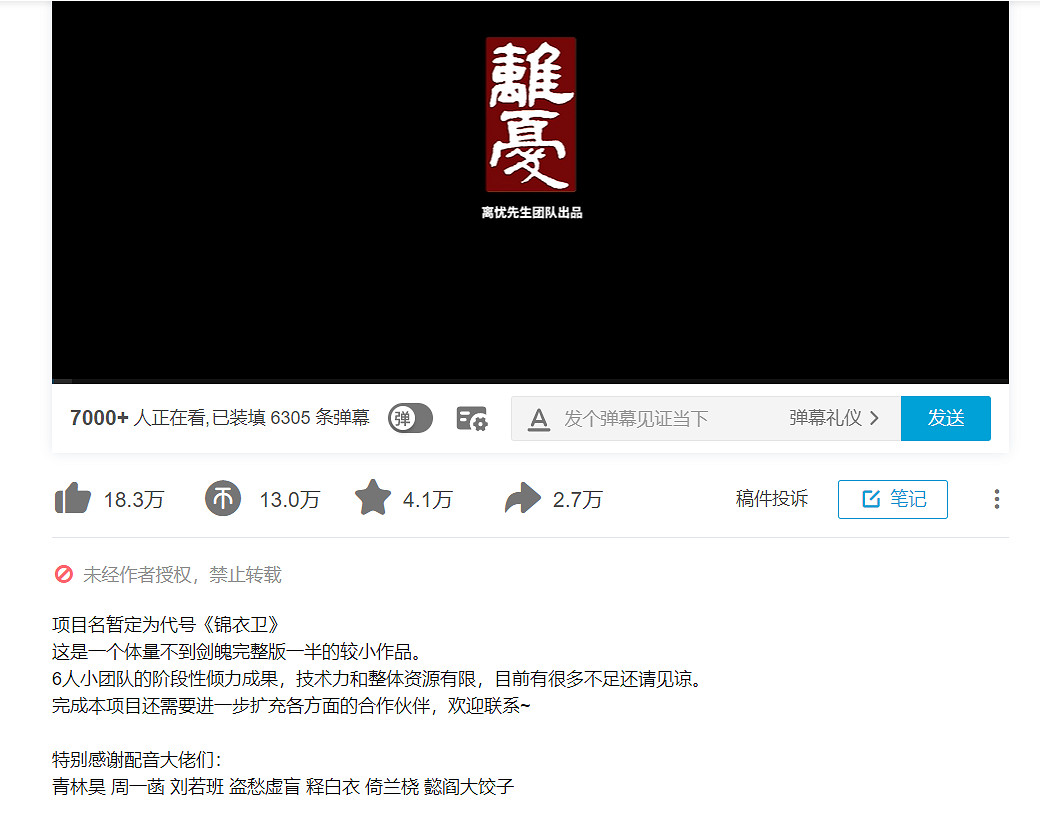Screen dimensions: 1040x818
Task: Click the star icon to favorite the video
Action: [x=372, y=497]
